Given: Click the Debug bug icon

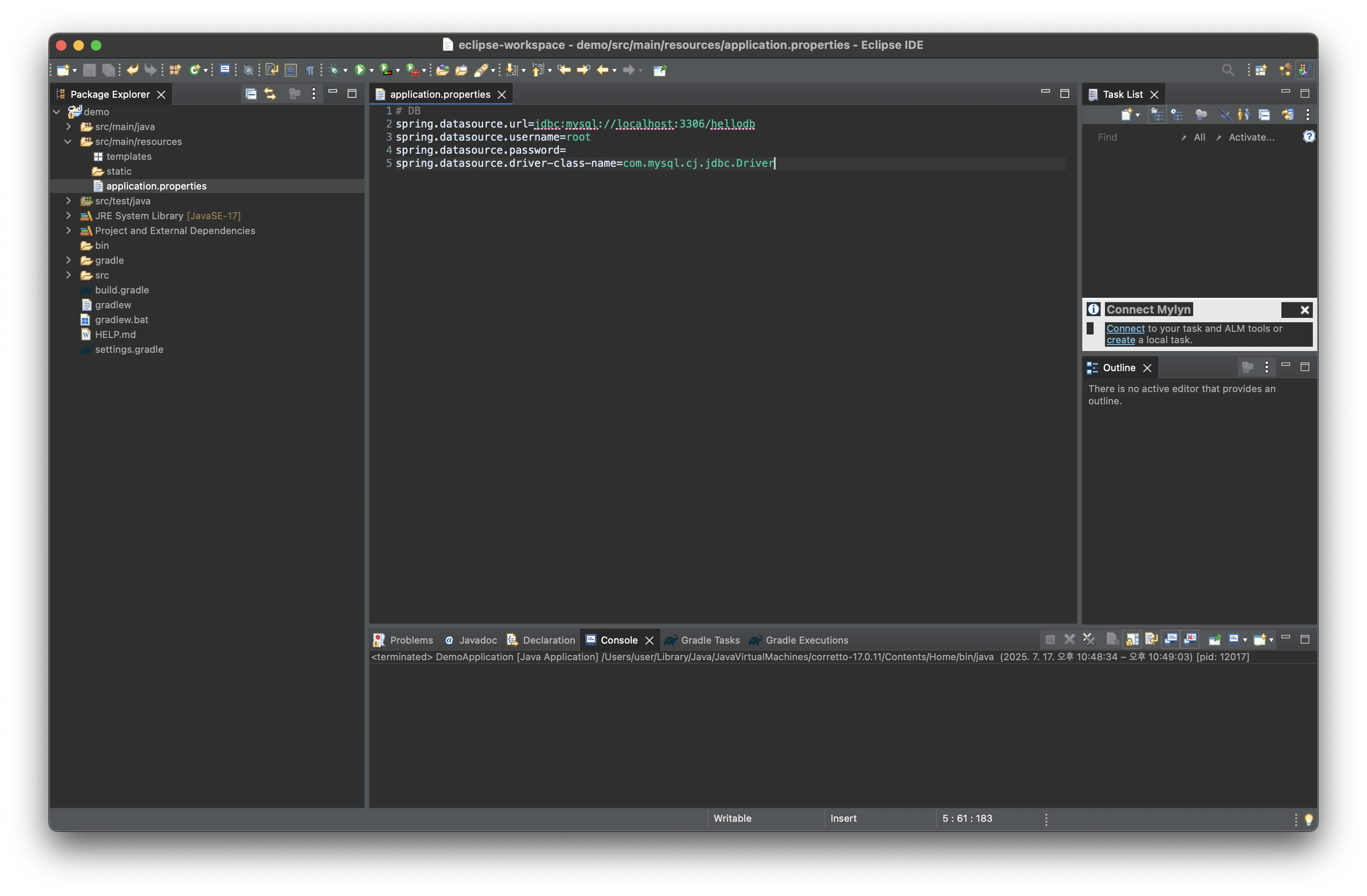Looking at the screenshot, I should 334,70.
